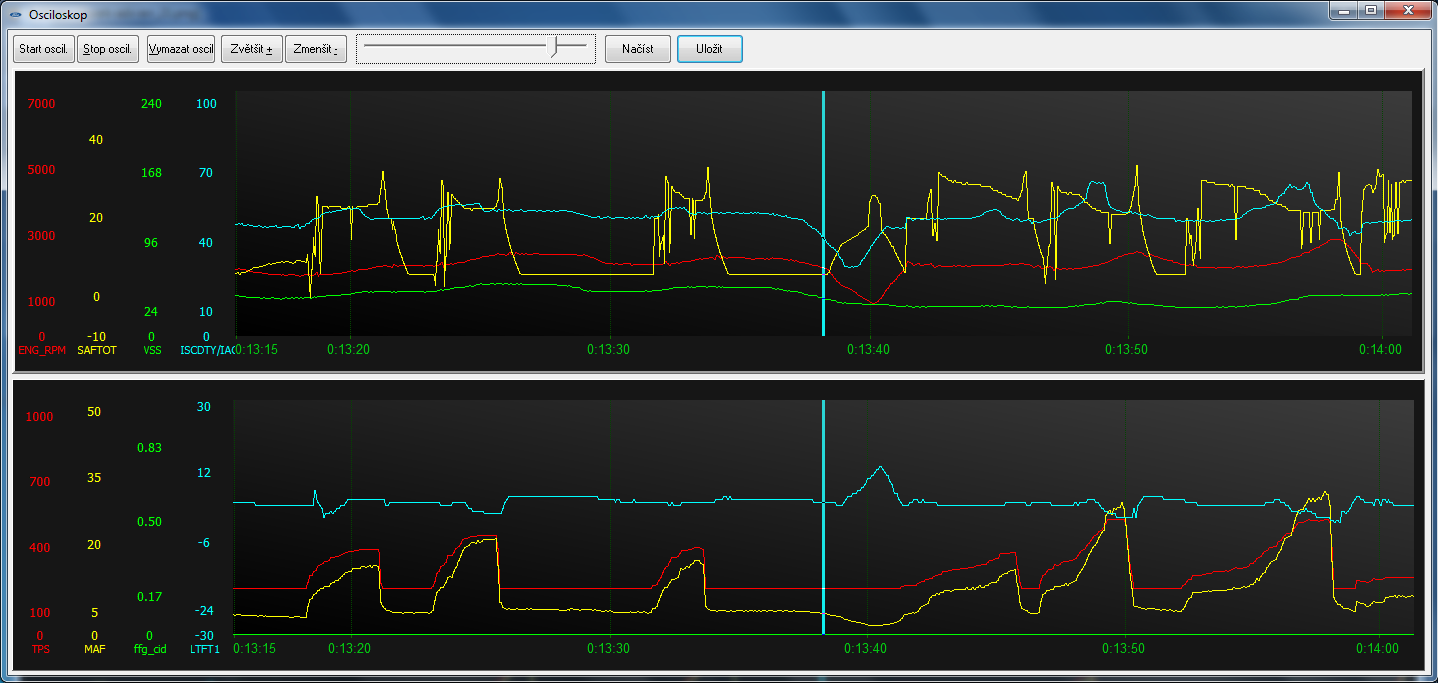This screenshot has width=1438, height=683.
Task: Select the cyan ISCDTY/IAC channel label
Action: pos(206,350)
